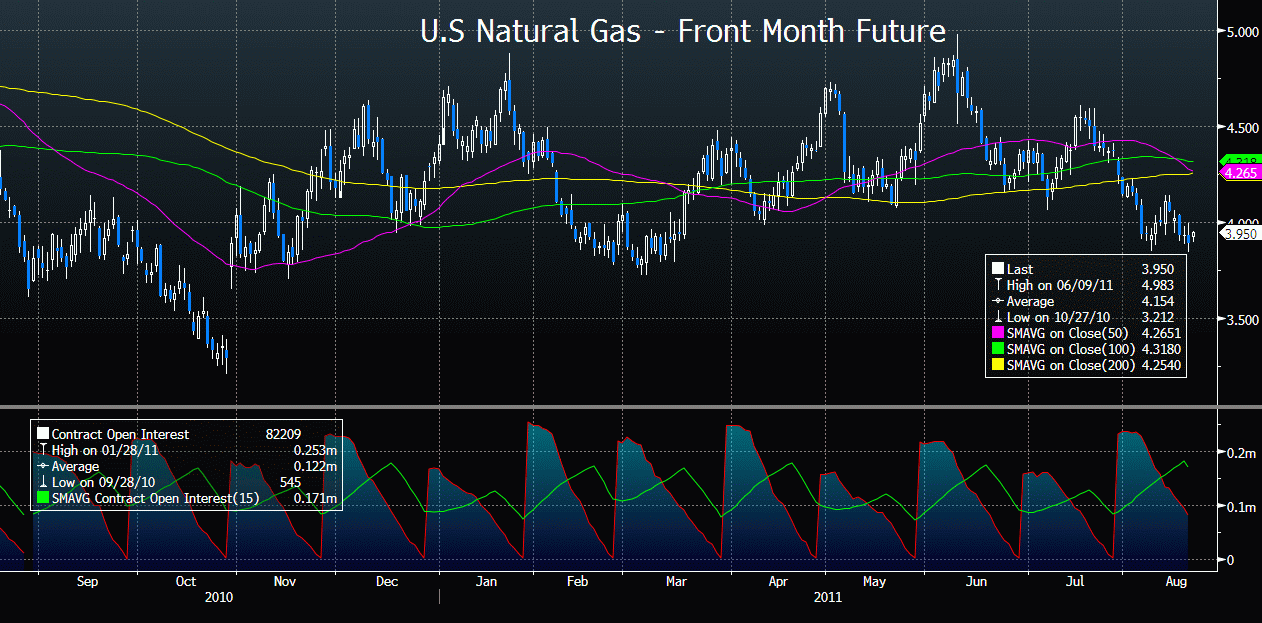Click the yellow SMAVG on Close(200) swatch
This screenshot has height=623, width=1262.
coord(998,366)
